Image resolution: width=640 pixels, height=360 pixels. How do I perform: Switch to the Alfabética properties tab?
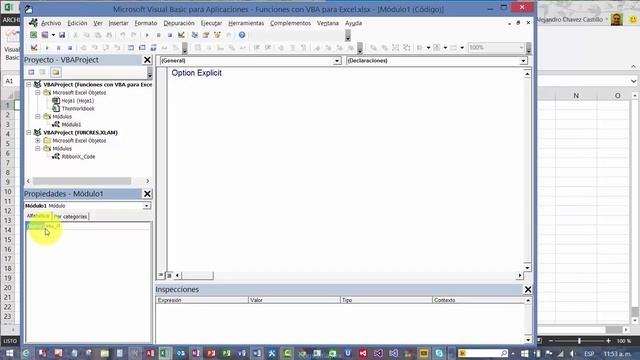pos(38,216)
